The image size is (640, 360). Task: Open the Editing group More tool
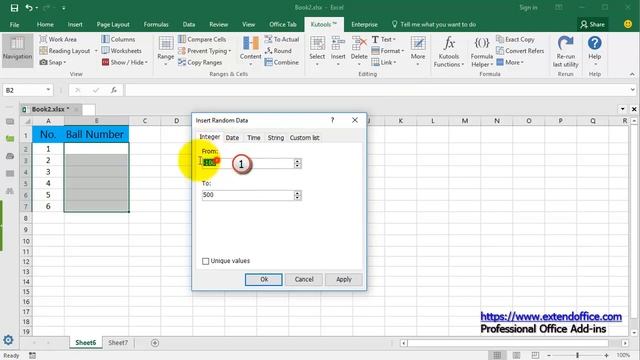click(418, 50)
